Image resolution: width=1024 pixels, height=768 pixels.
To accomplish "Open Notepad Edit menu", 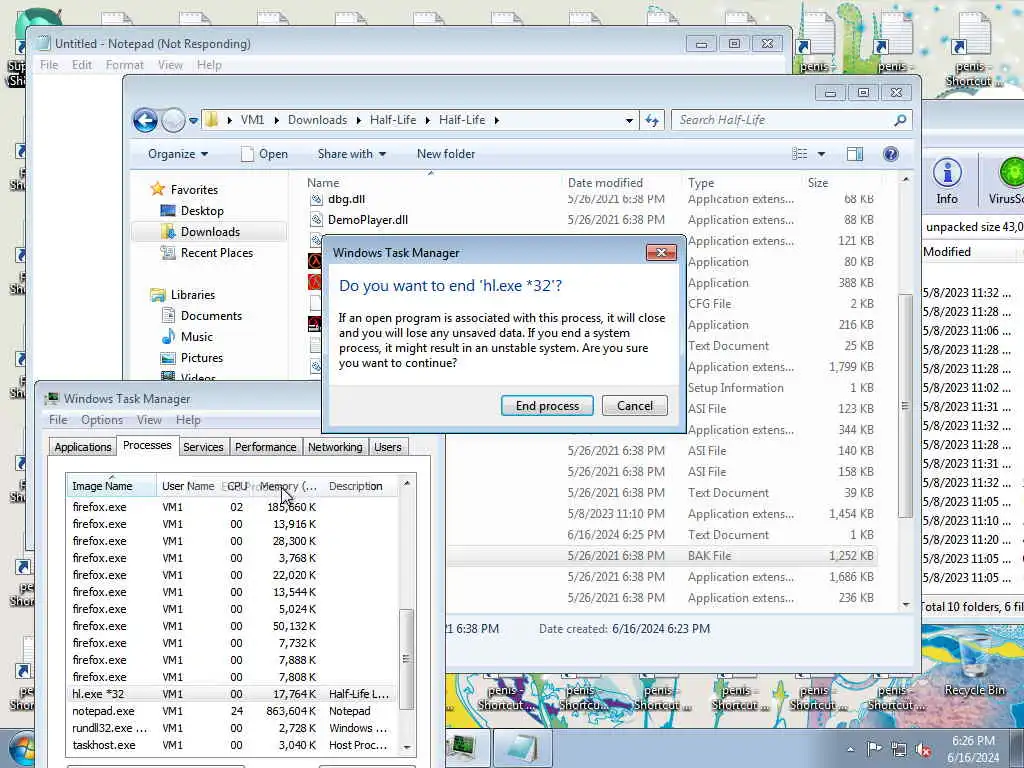I will [82, 65].
